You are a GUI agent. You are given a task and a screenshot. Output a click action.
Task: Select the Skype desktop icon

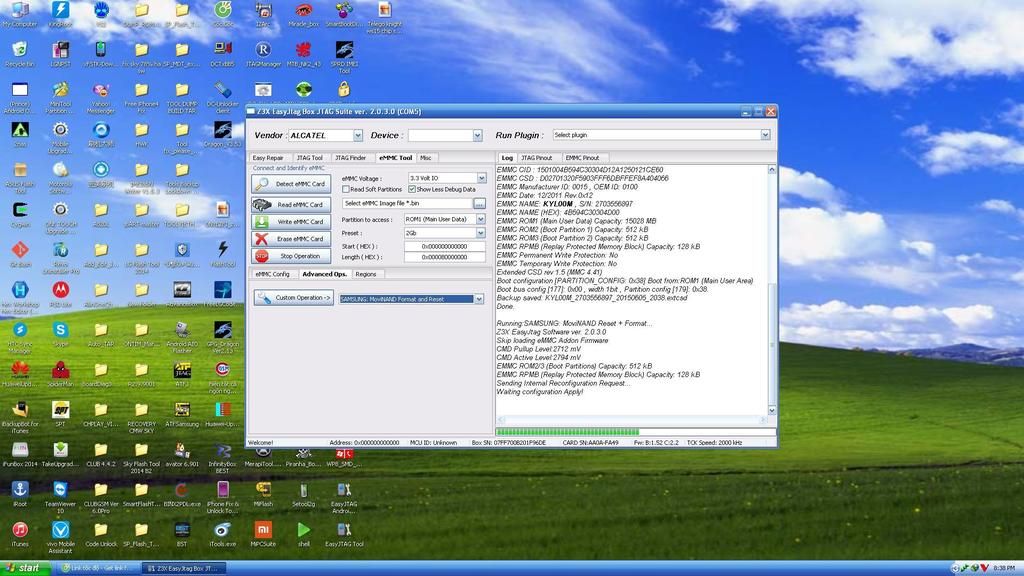(x=60, y=334)
